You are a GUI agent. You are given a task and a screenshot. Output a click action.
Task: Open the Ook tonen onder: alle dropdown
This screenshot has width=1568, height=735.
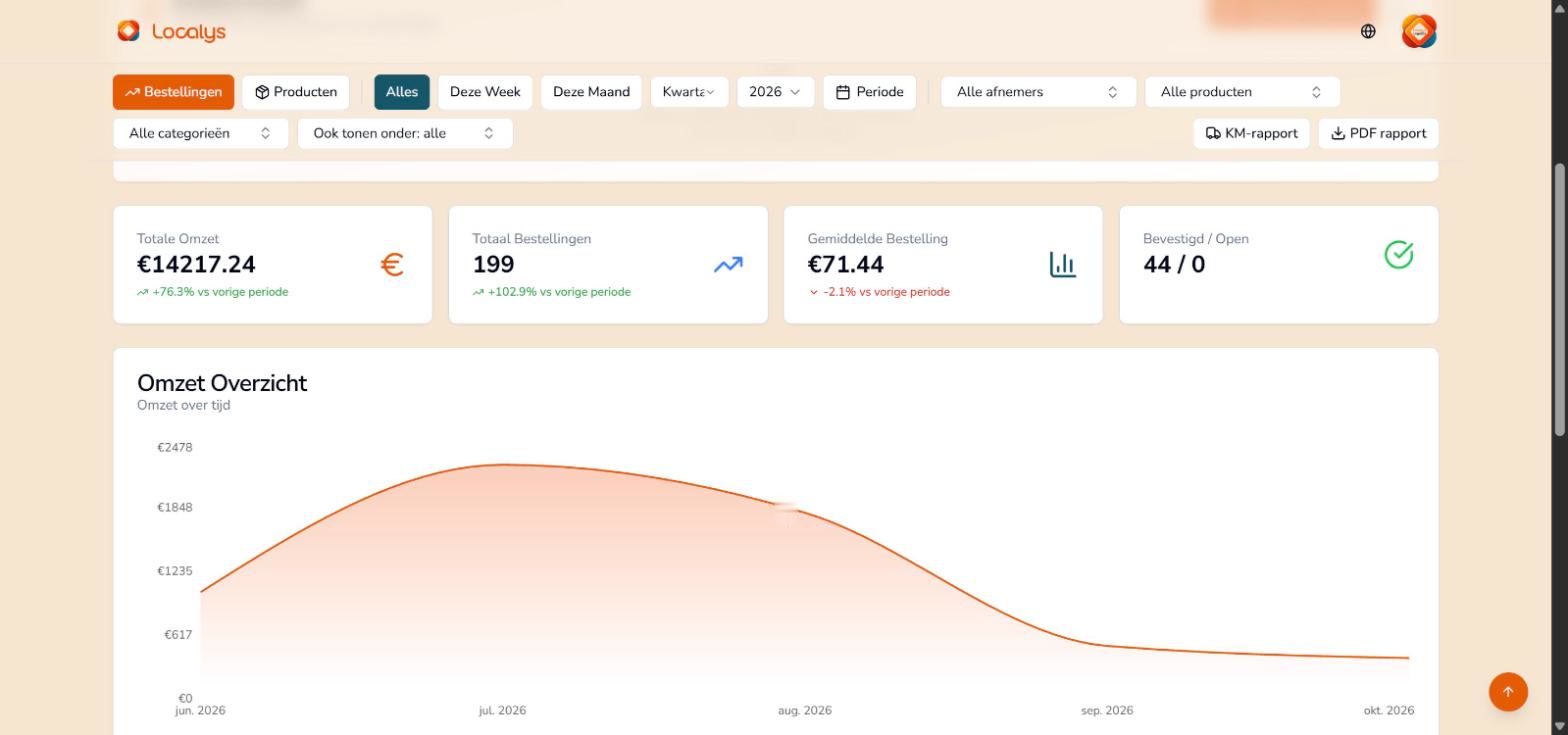point(405,133)
